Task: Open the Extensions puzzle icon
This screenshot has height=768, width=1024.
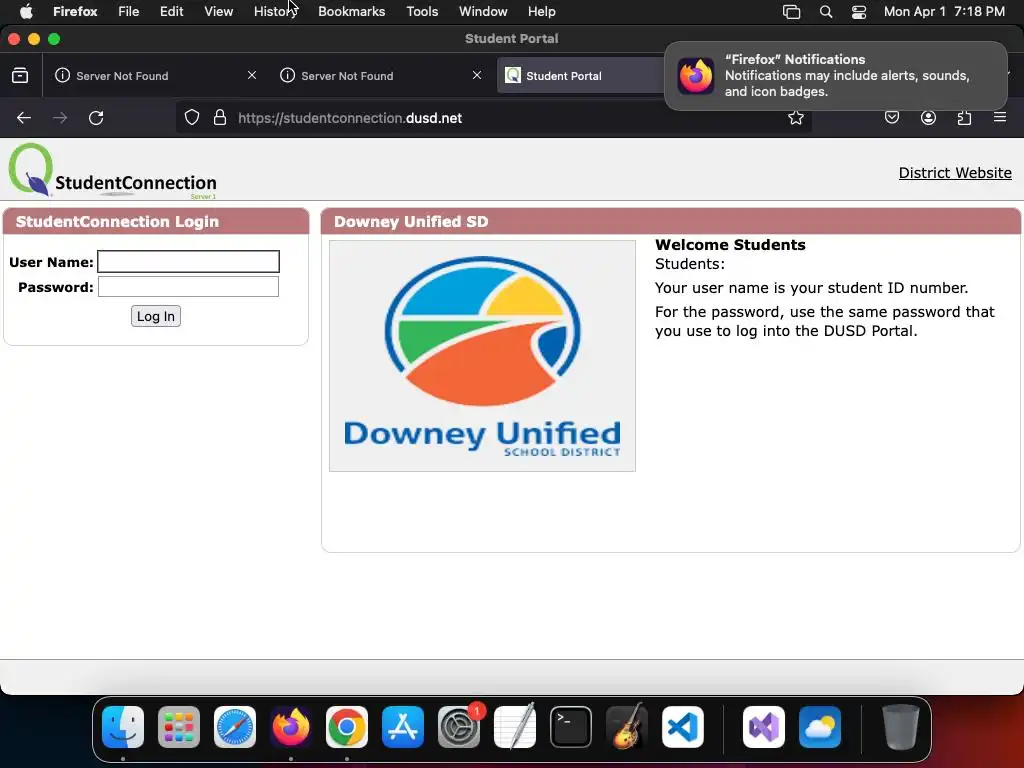Action: point(964,118)
